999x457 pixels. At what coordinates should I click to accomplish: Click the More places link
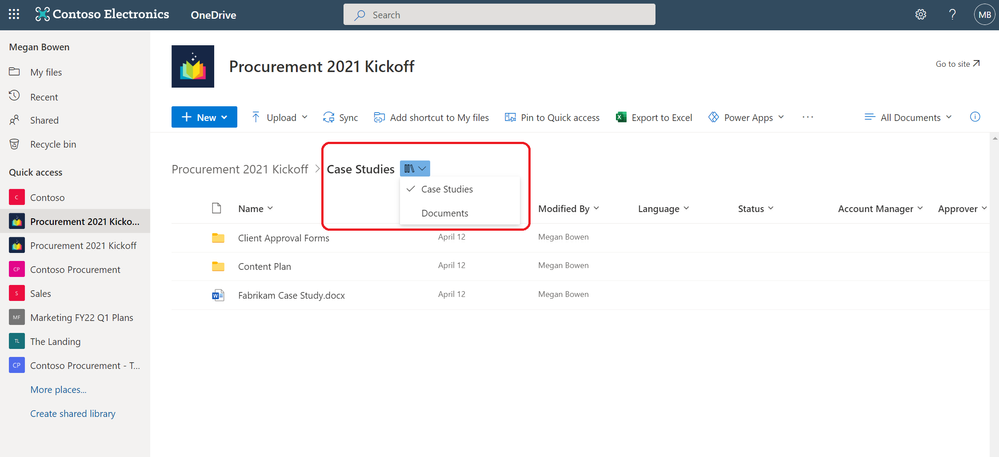click(x=58, y=389)
